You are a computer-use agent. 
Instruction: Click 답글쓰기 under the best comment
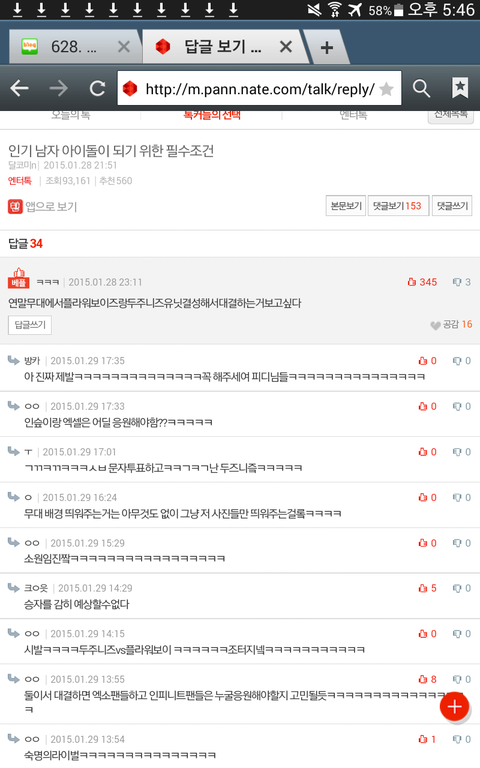click(30, 325)
